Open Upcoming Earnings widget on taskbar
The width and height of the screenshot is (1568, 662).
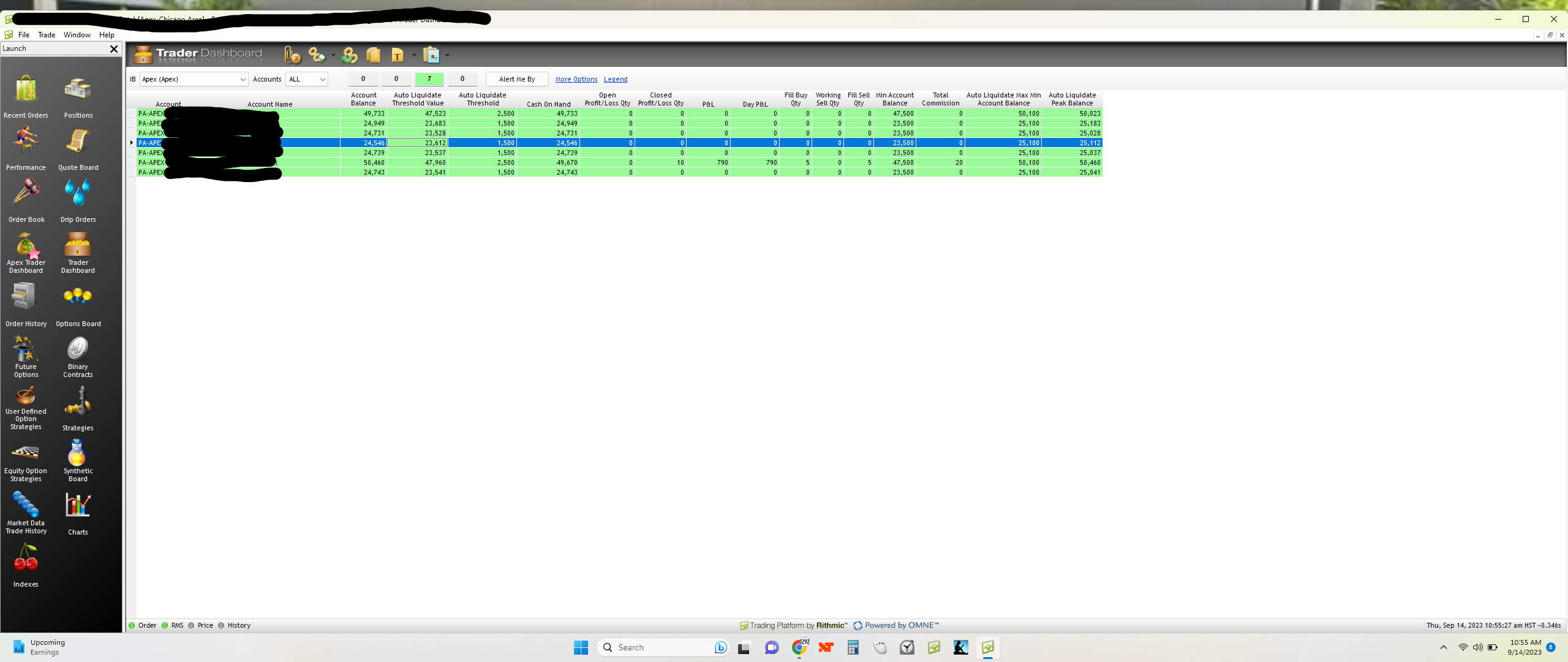coord(39,647)
